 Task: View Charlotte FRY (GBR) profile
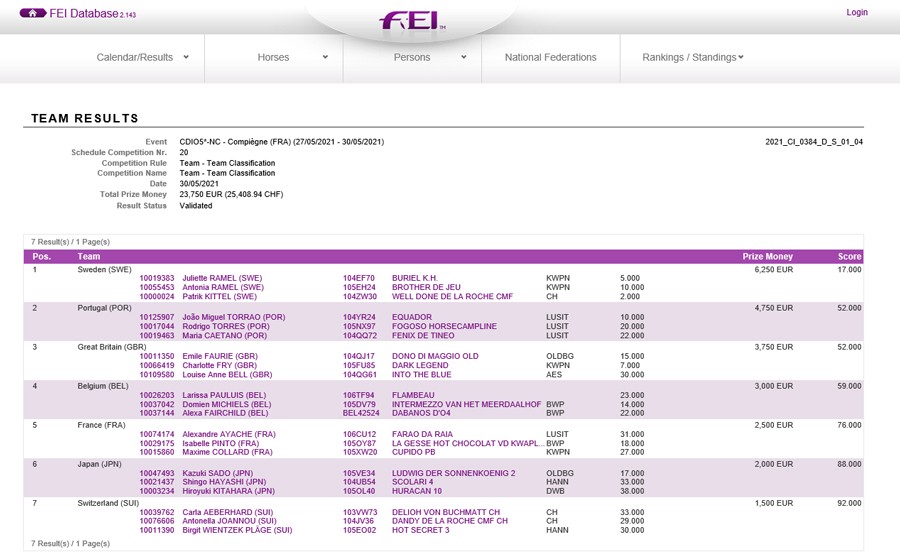click(219, 365)
